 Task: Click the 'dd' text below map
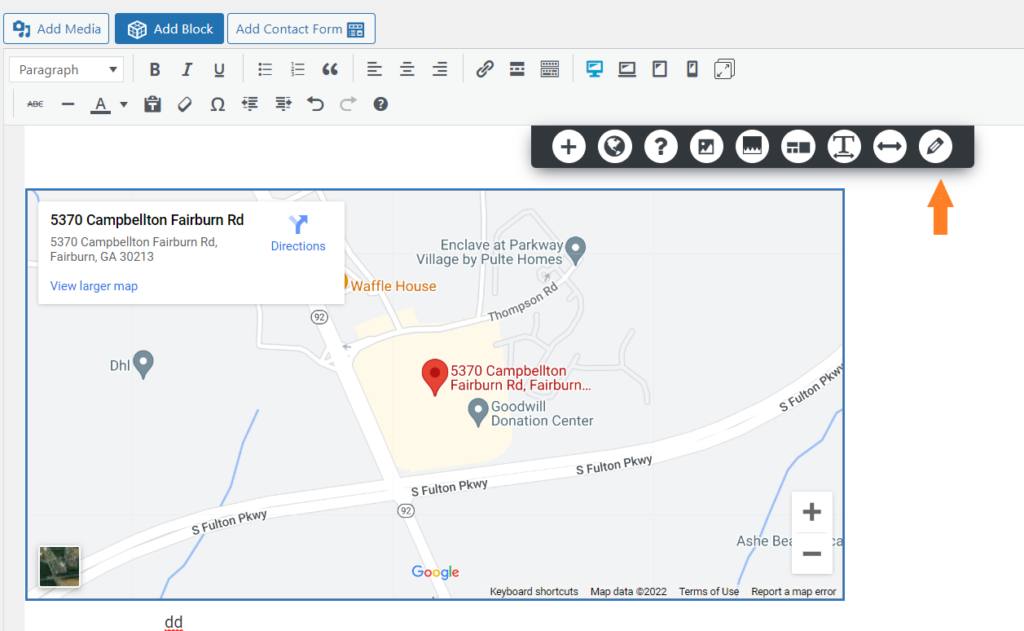(x=174, y=621)
